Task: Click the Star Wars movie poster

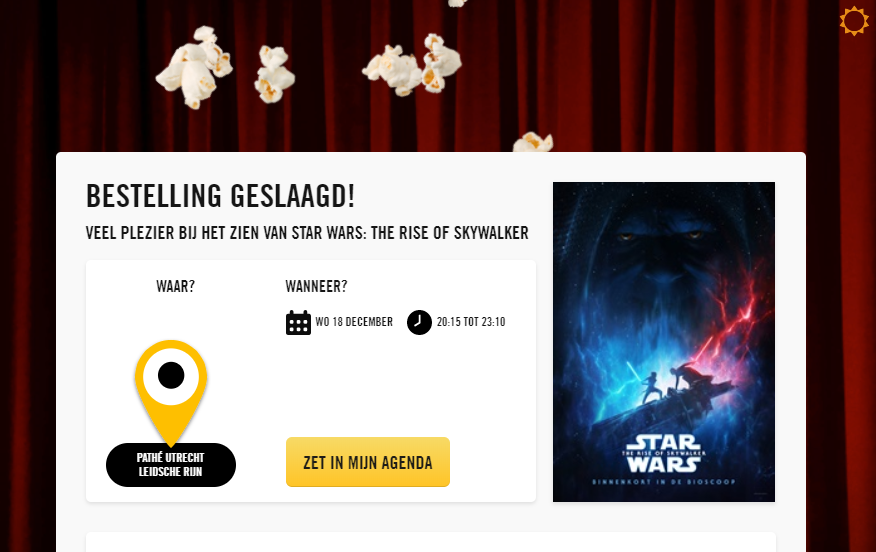Action: click(664, 342)
